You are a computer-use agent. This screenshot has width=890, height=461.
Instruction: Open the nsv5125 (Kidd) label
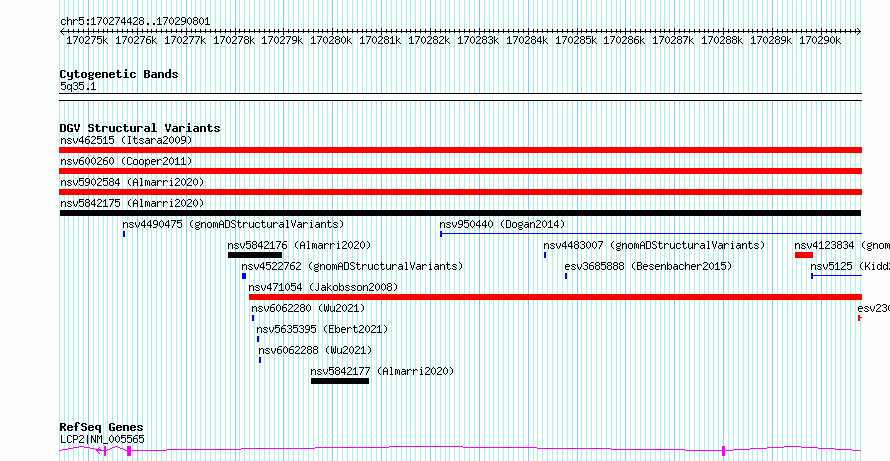point(850,266)
